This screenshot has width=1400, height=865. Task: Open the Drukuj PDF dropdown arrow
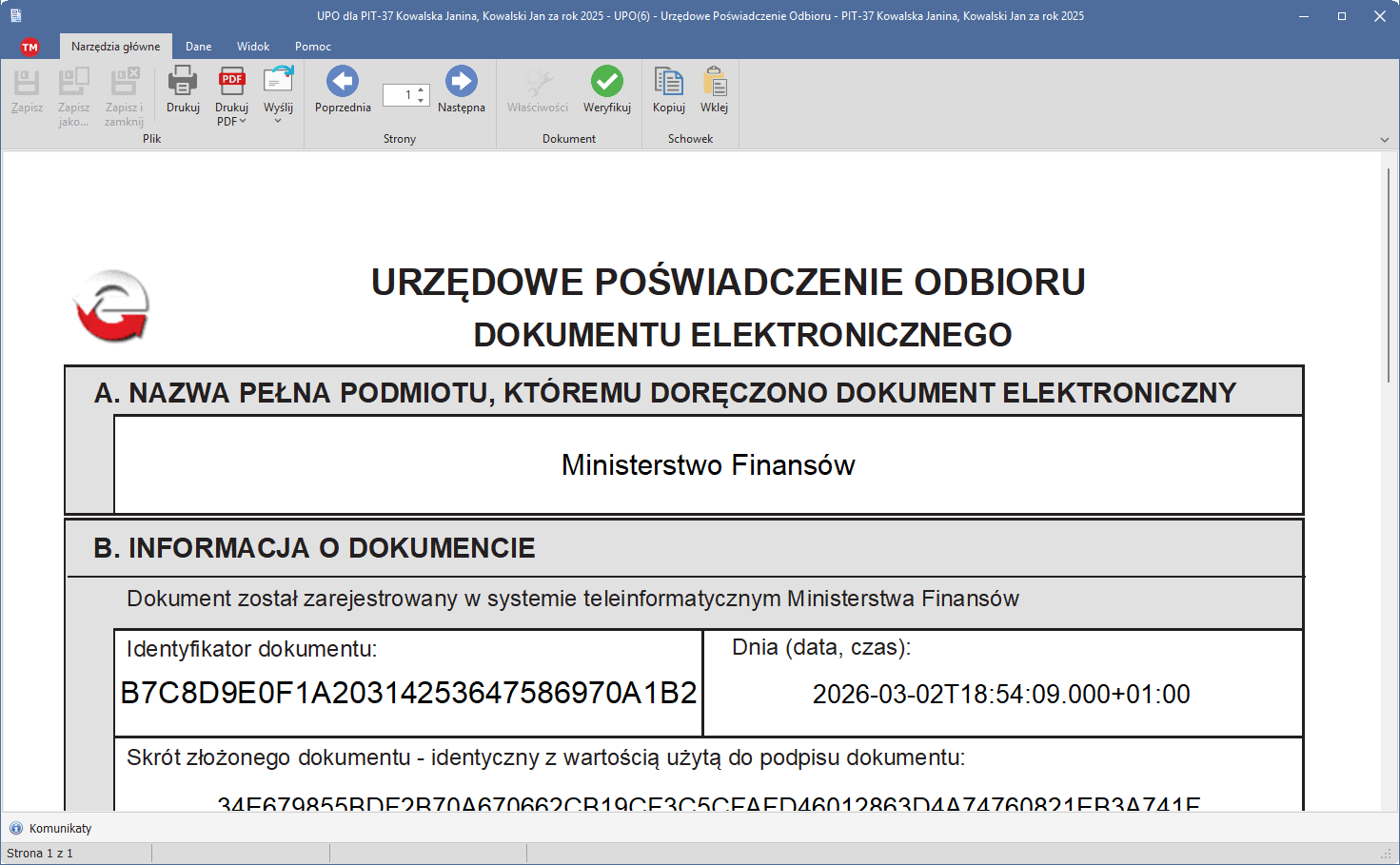243,121
